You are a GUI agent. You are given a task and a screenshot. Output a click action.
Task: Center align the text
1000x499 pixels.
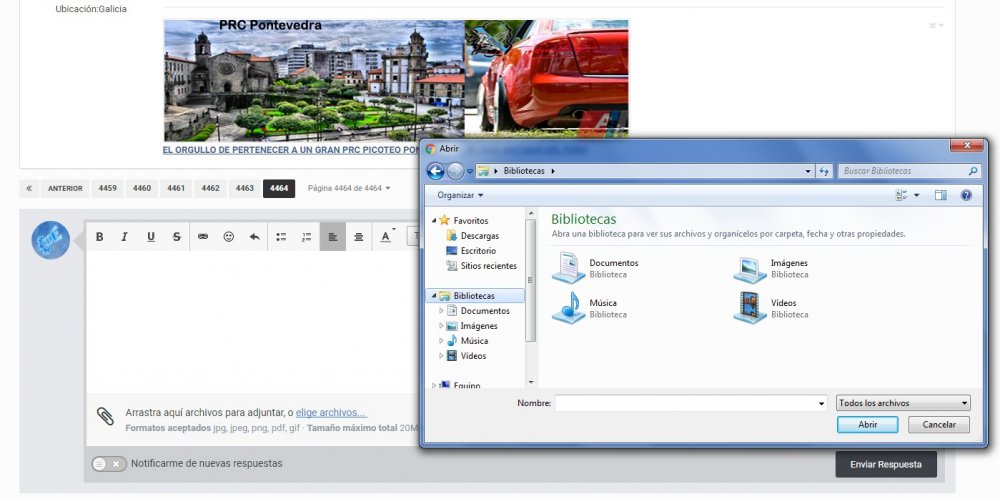(359, 237)
